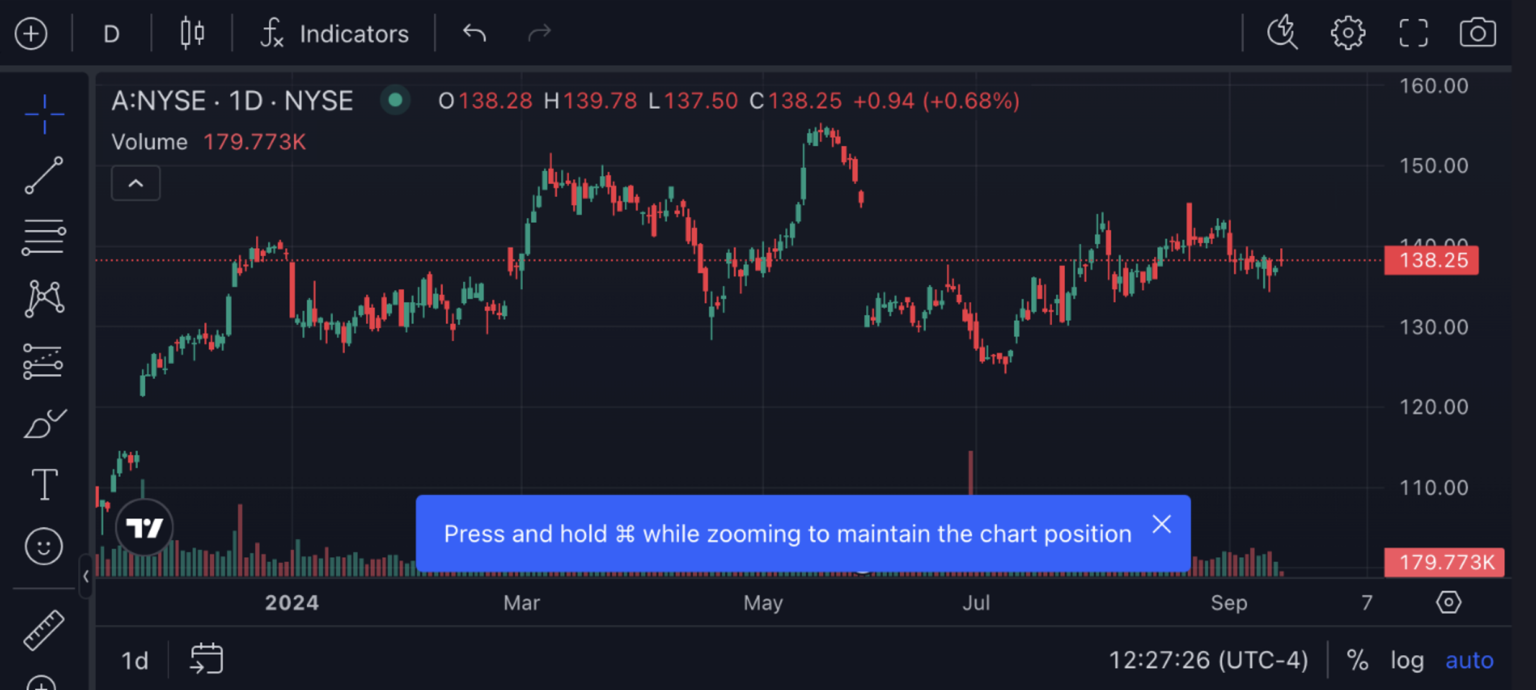
Task: Select the crosshair cursor tool
Action: [x=44, y=115]
